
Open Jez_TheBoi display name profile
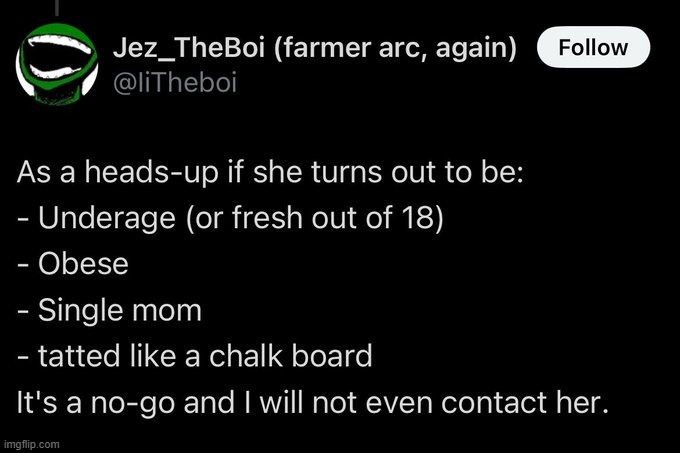point(189,47)
